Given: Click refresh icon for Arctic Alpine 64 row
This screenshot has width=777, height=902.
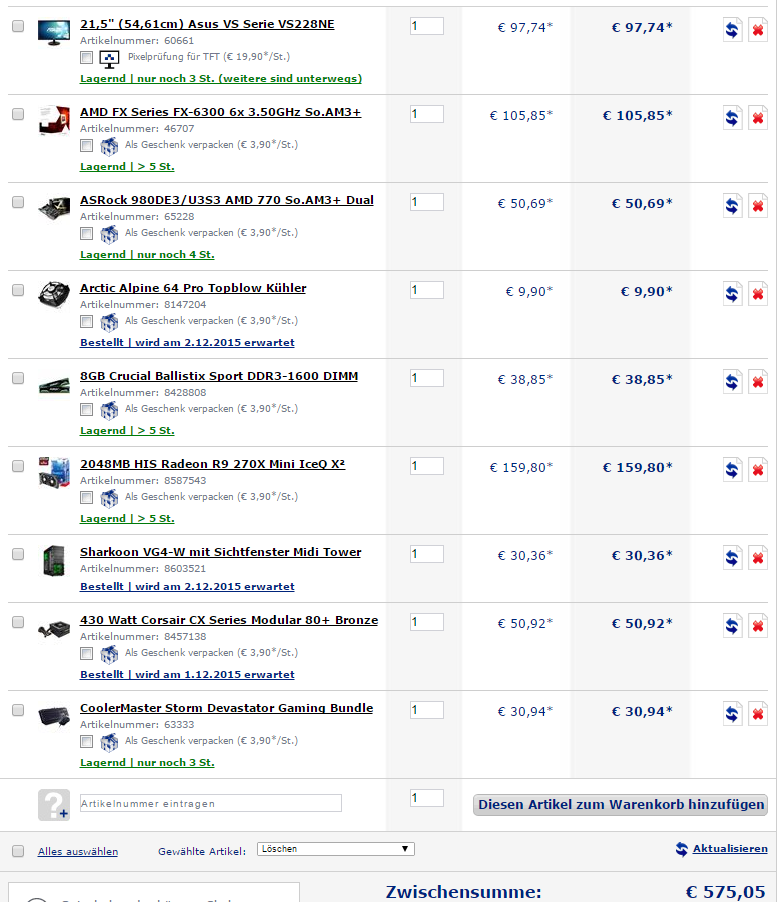Looking at the screenshot, I should pyautogui.click(x=732, y=294).
